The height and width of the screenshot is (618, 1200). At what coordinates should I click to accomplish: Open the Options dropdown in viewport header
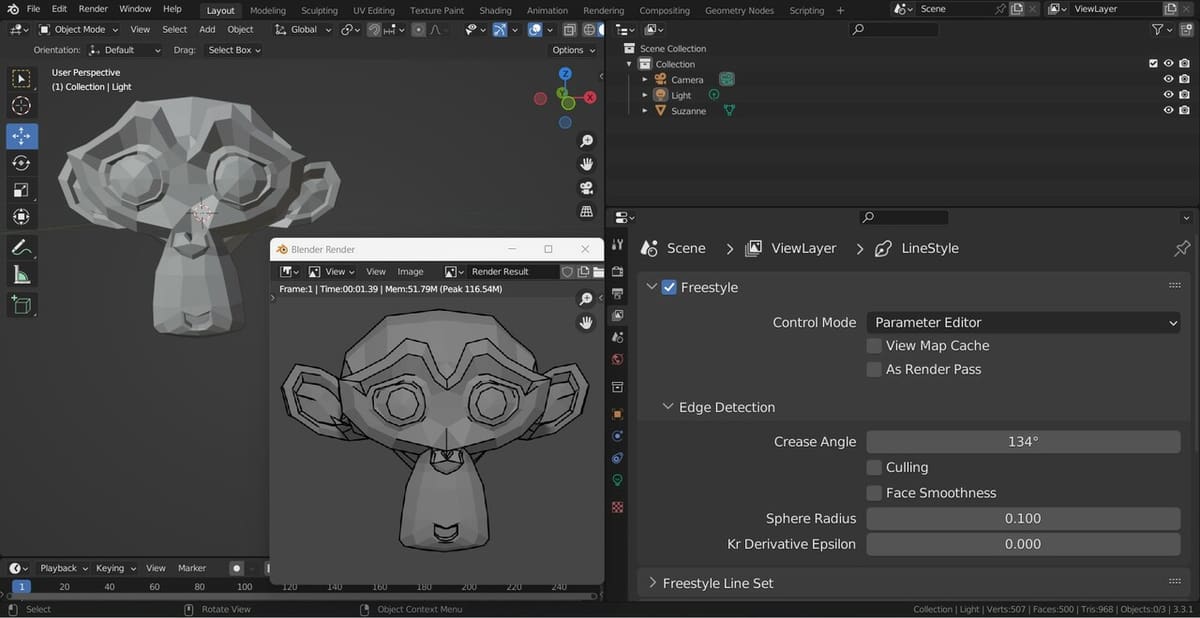572,49
